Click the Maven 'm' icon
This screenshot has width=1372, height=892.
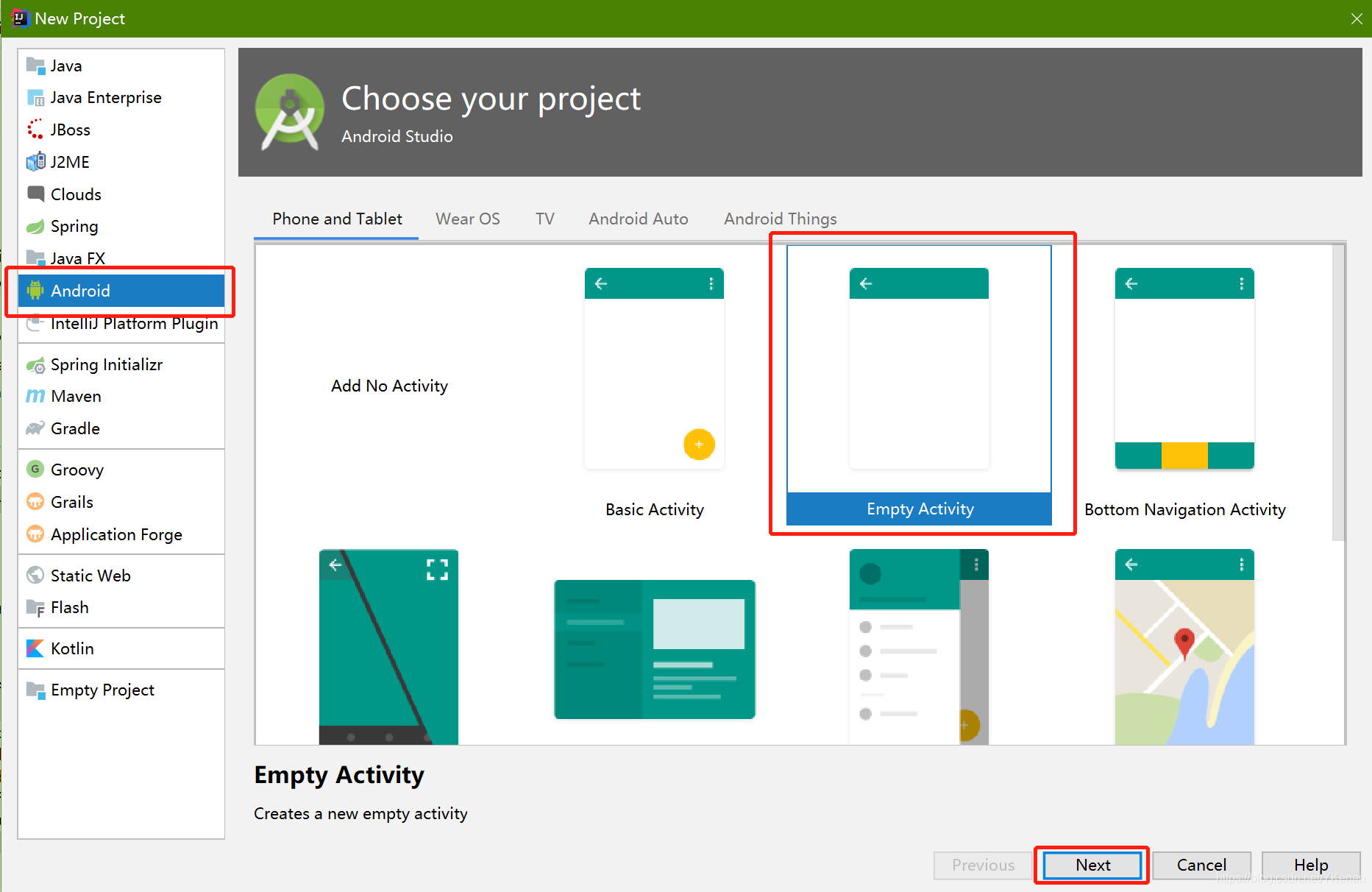click(x=35, y=397)
